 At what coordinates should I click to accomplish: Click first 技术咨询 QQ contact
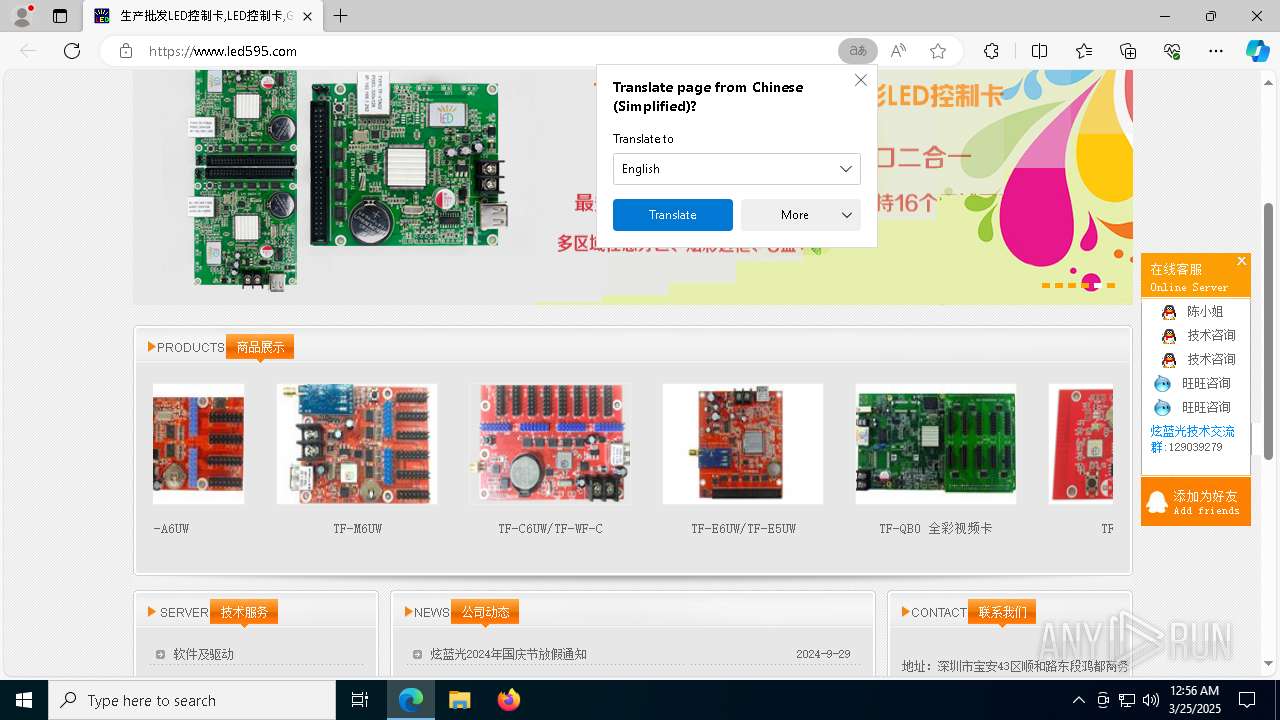[x=1198, y=335]
